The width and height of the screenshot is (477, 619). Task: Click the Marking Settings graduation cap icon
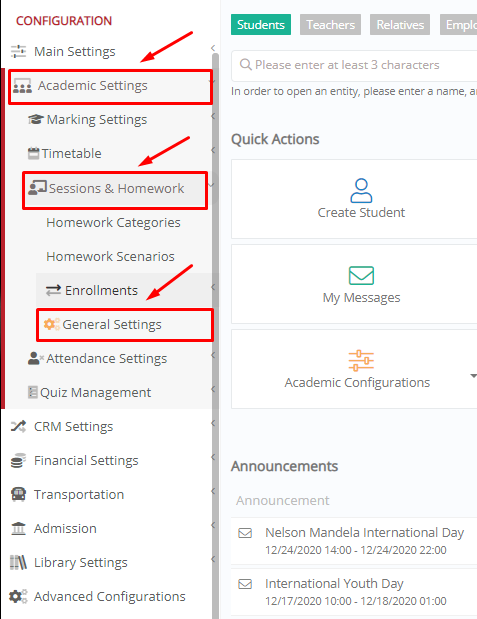click(36, 119)
